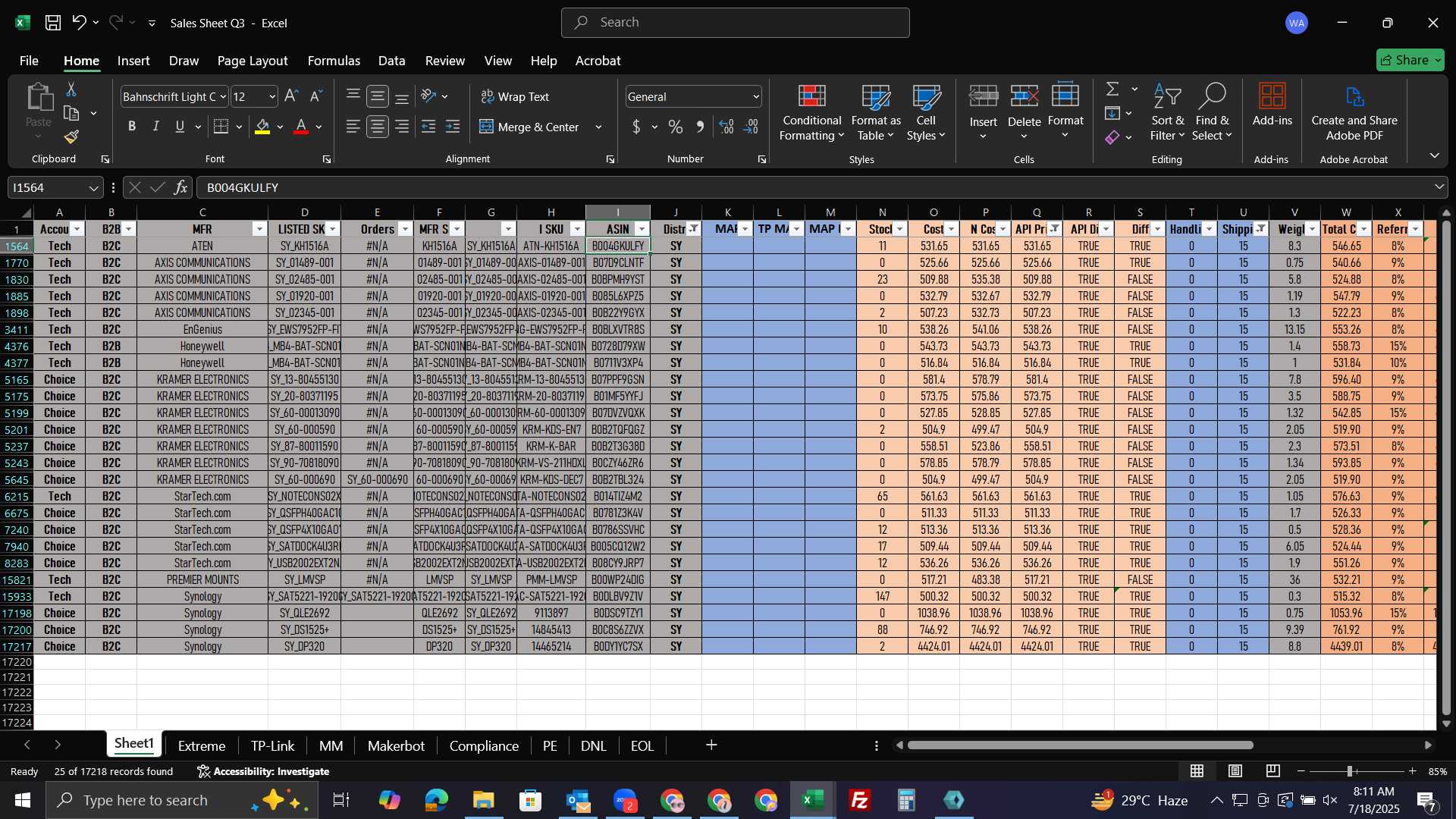Switch to Page Break Preview view
This screenshot has width=1456, height=819.
click(x=1272, y=771)
